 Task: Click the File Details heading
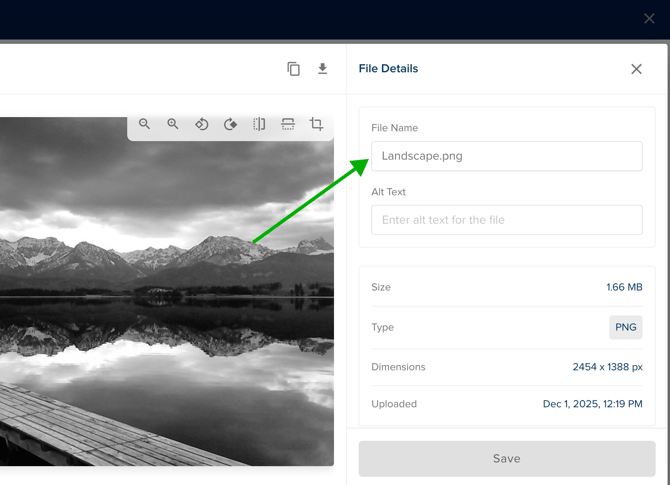pyautogui.click(x=388, y=69)
